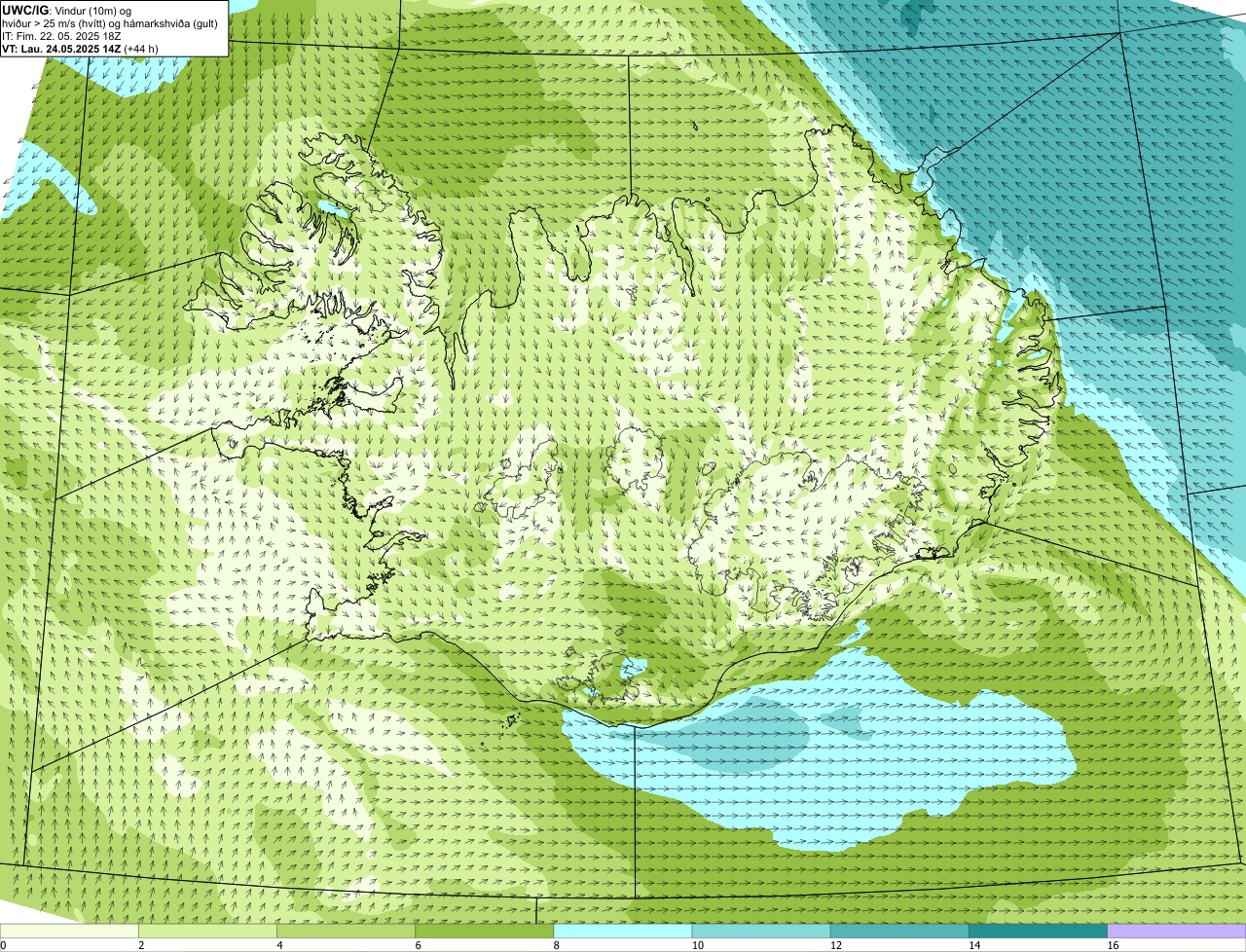Click the dark teal 14–16 legend swatch
1246x952 pixels.
click(1038, 932)
